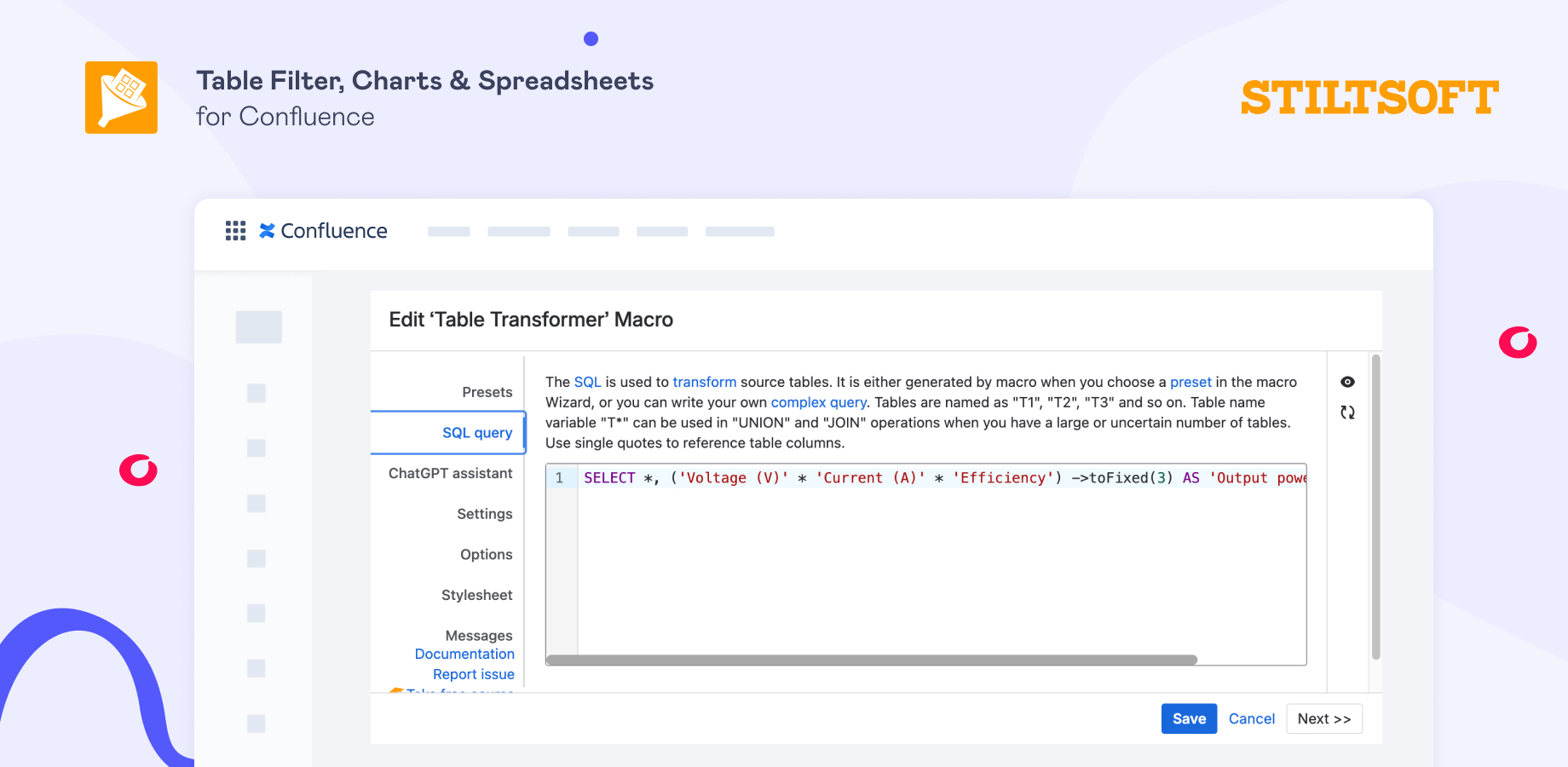Open the Presets tab
This screenshot has width=1568, height=767.
(x=487, y=392)
